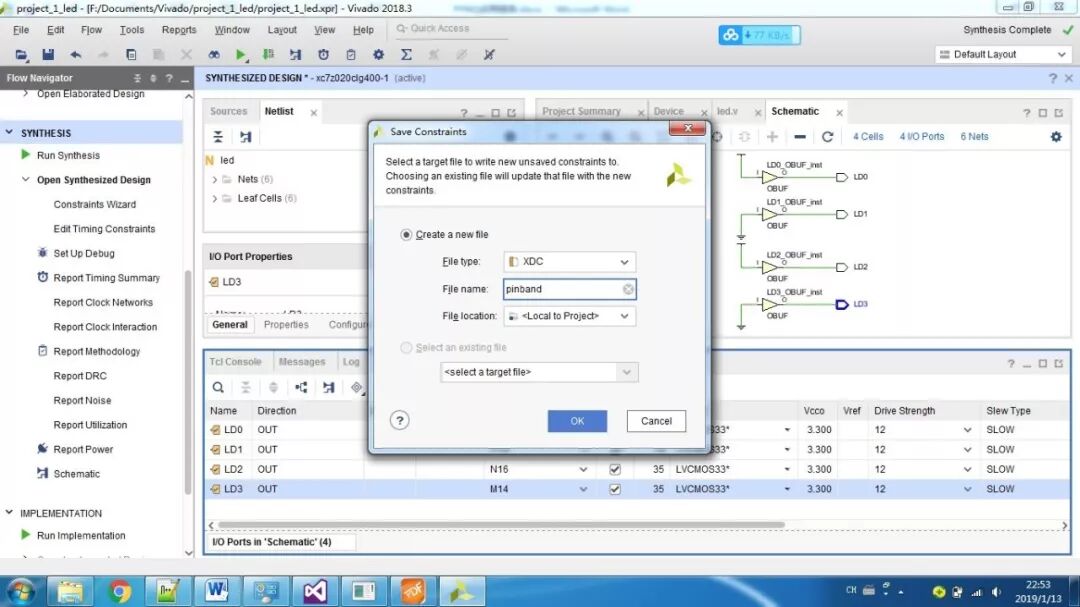The image size is (1080, 607).
Task: Expand the Leaf Cells (6) tree node
Action: pyautogui.click(x=215, y=199)
